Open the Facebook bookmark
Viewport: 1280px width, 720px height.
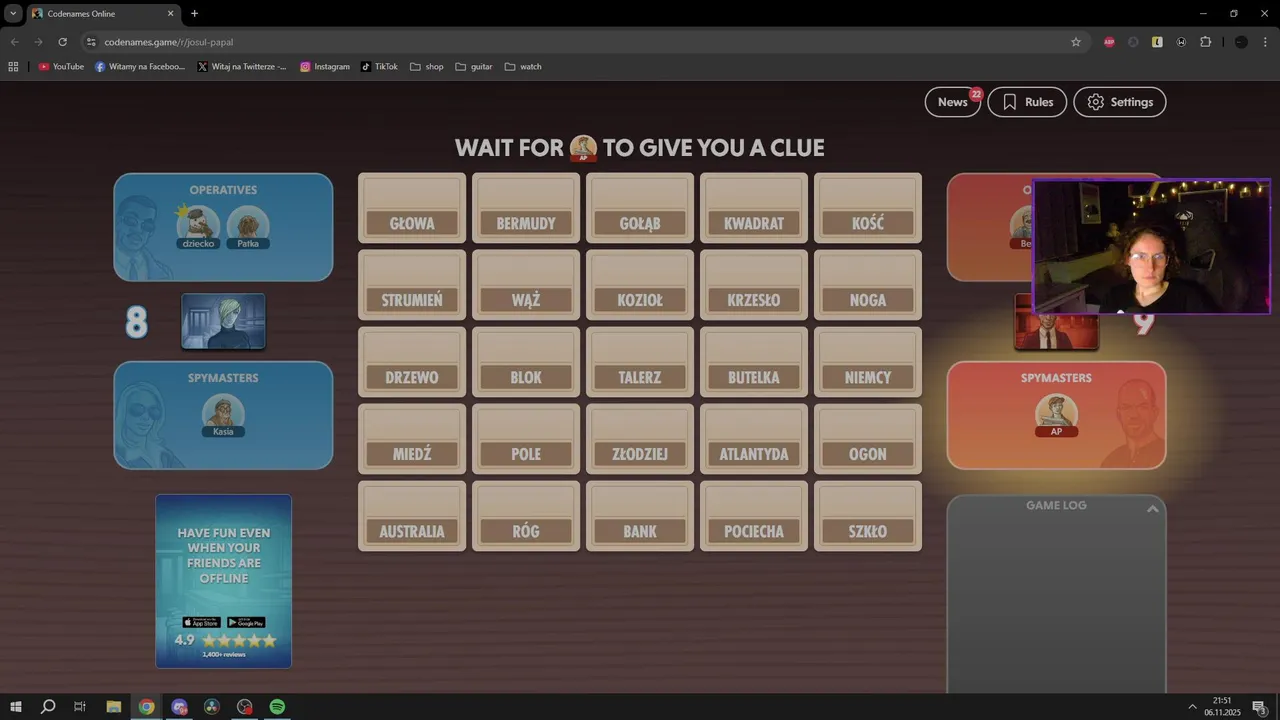(x=140, y=67)
